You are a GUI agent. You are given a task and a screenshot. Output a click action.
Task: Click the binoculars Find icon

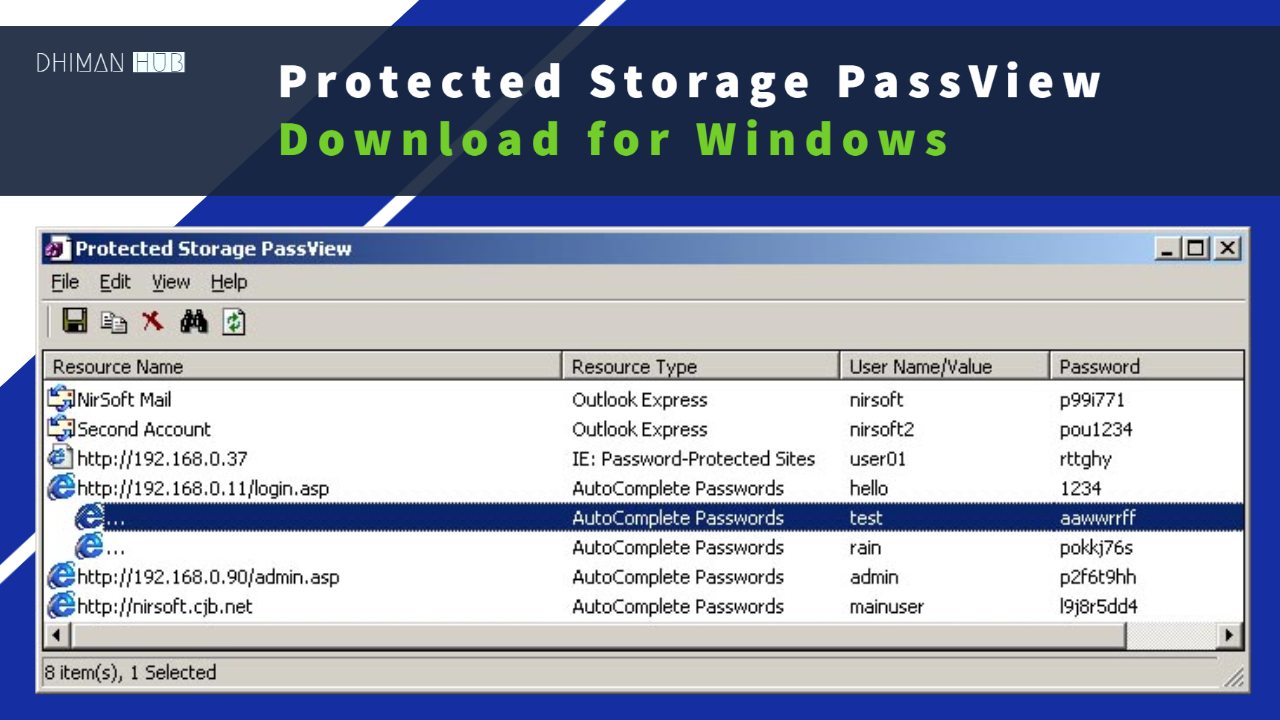point(193,321)
